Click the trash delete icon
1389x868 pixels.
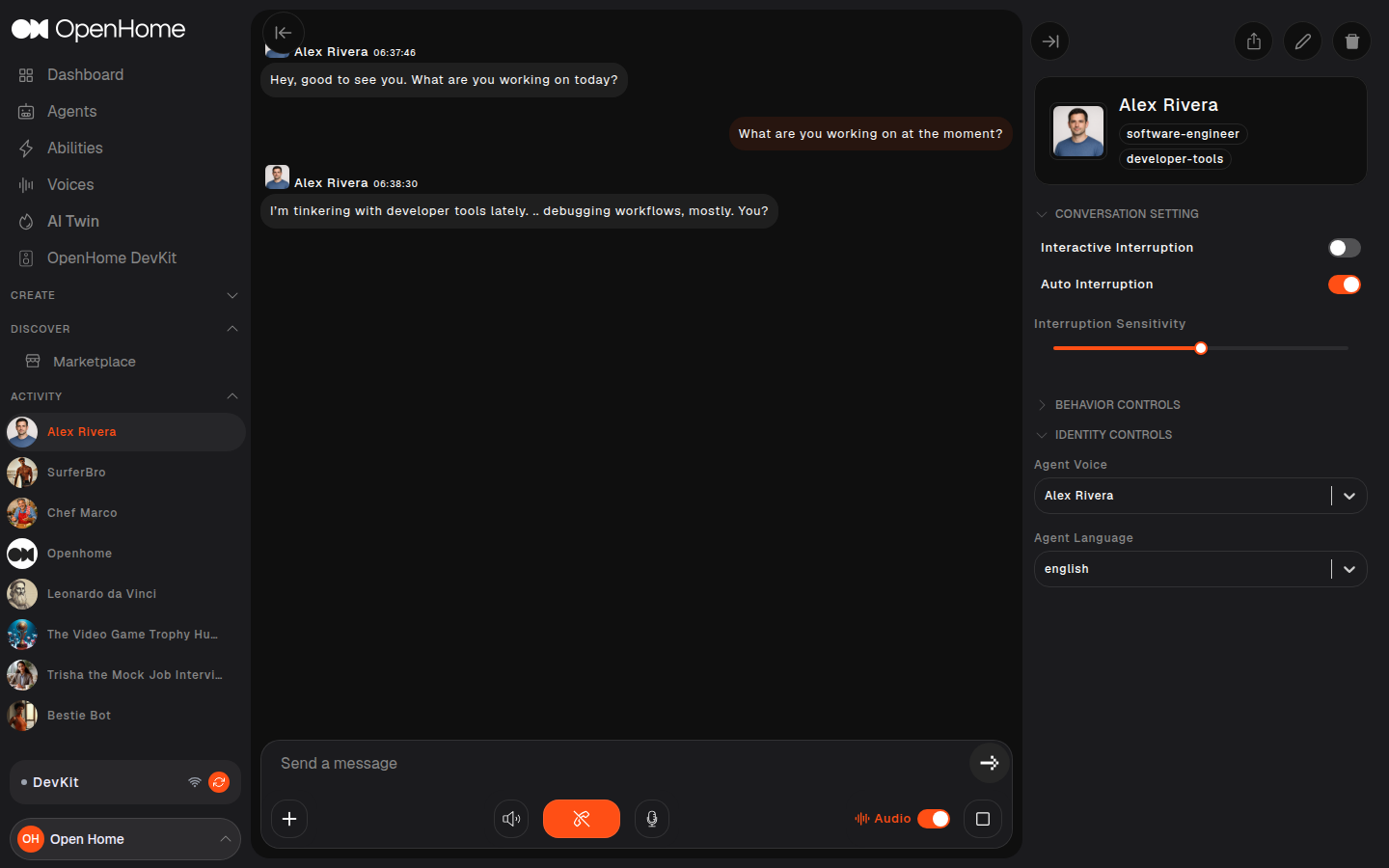click(x=1352, y=41)
